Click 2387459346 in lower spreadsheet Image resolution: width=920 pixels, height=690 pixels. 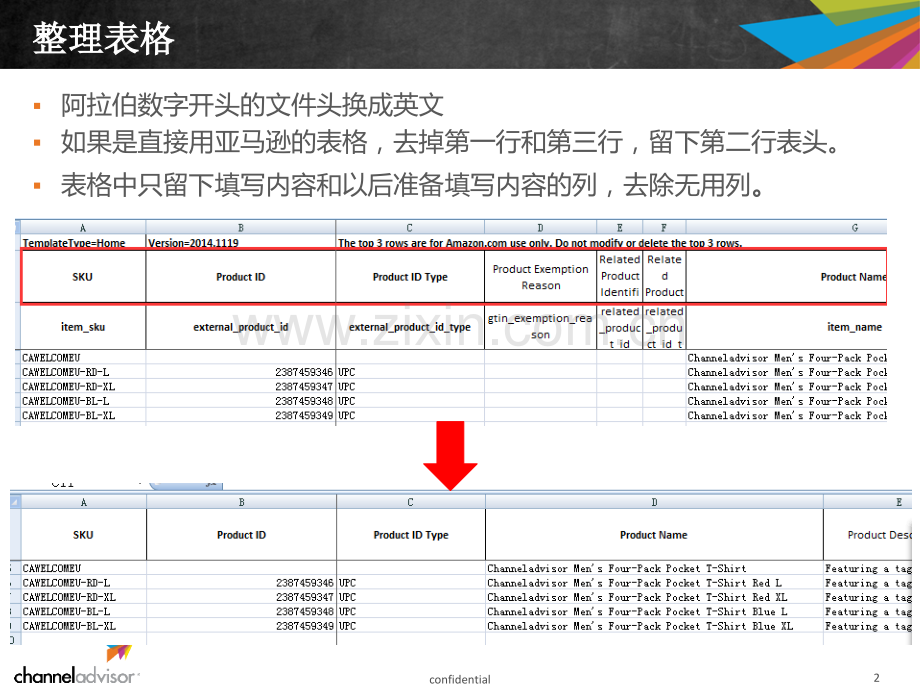(x=241, y=583)
